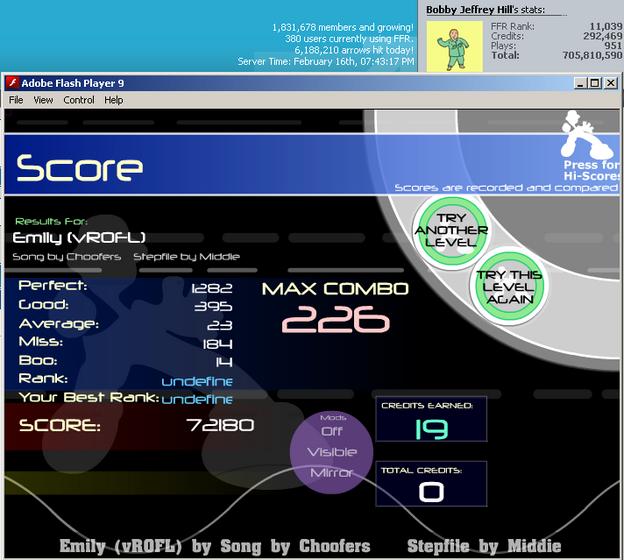Screen dimensions: 624x560
Task: Open the File menu
Action: point(16,100)
